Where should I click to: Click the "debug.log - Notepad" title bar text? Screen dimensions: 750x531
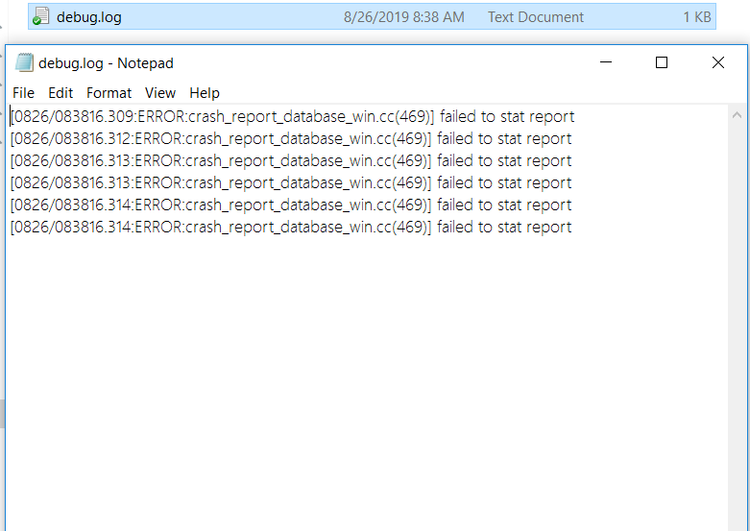point(106,63)
